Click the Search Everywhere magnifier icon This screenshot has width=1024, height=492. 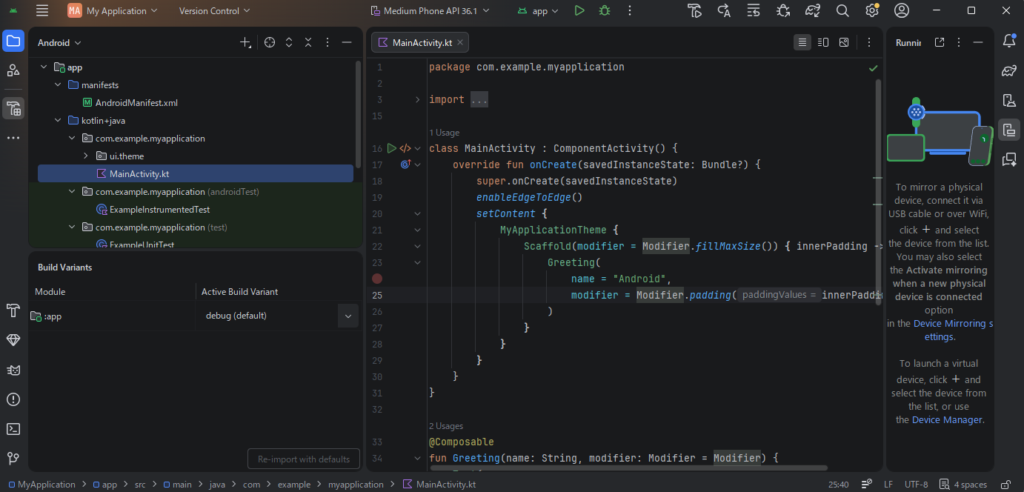pos(842,11)
